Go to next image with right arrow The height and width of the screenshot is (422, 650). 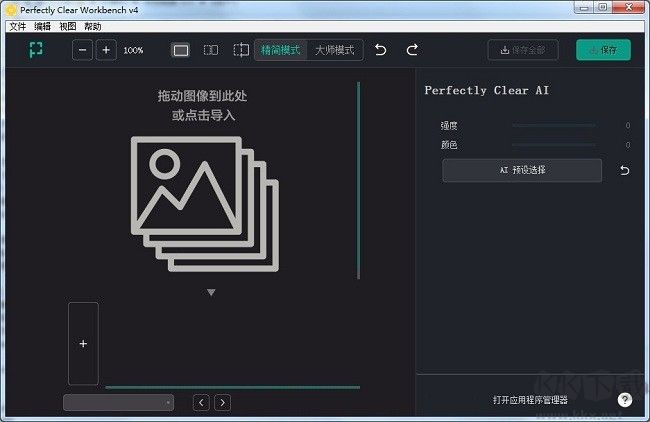[223, 403]
